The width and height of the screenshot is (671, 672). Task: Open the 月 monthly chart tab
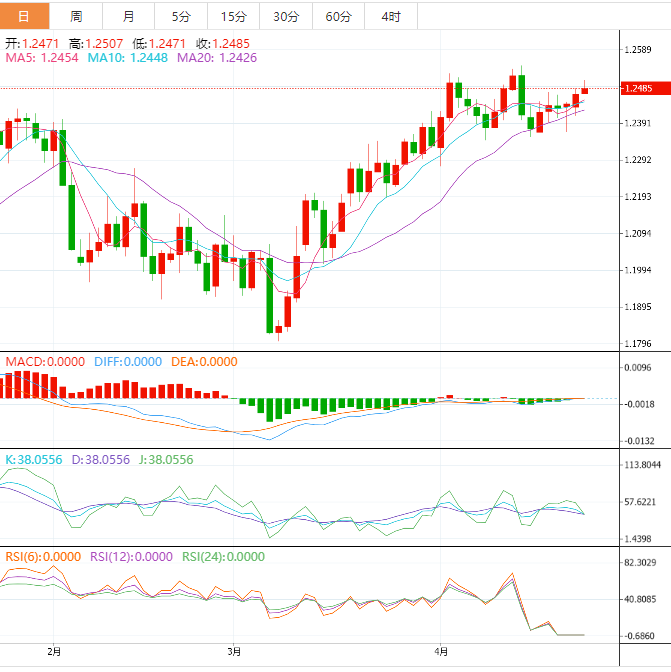tap(129, 16)
